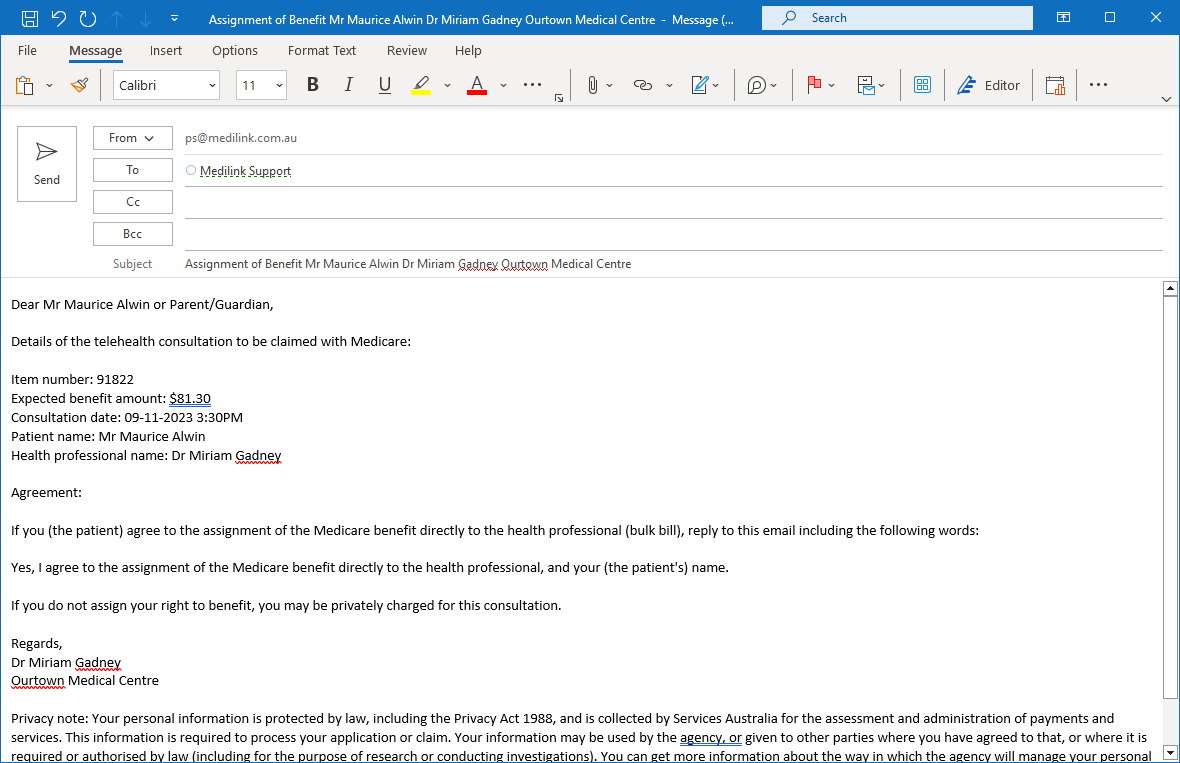Select the Format Painter brush

(x=80, y=85)
